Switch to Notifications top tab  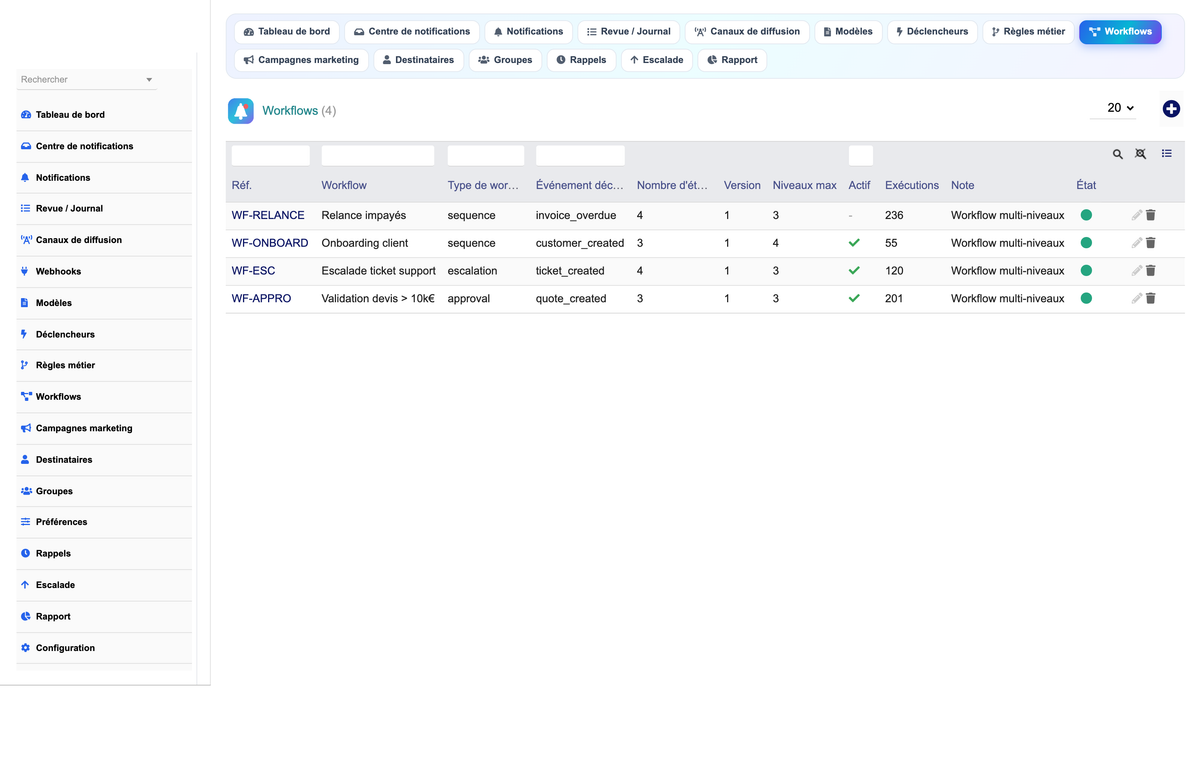click(x=528, y=32)
